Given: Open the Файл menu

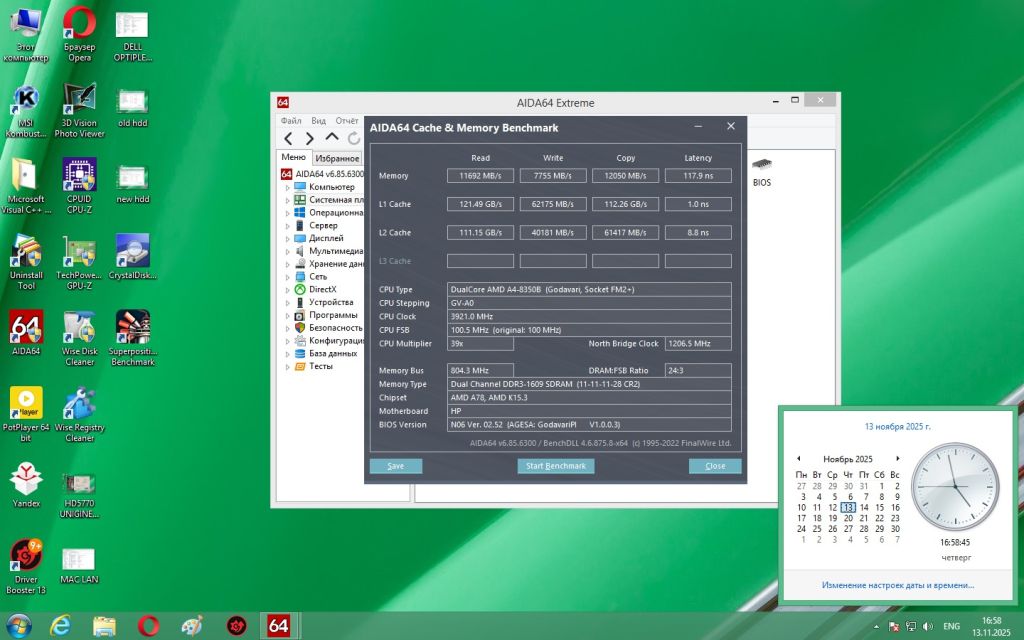Looking at the screenshot, I should [x=291, y=121].
